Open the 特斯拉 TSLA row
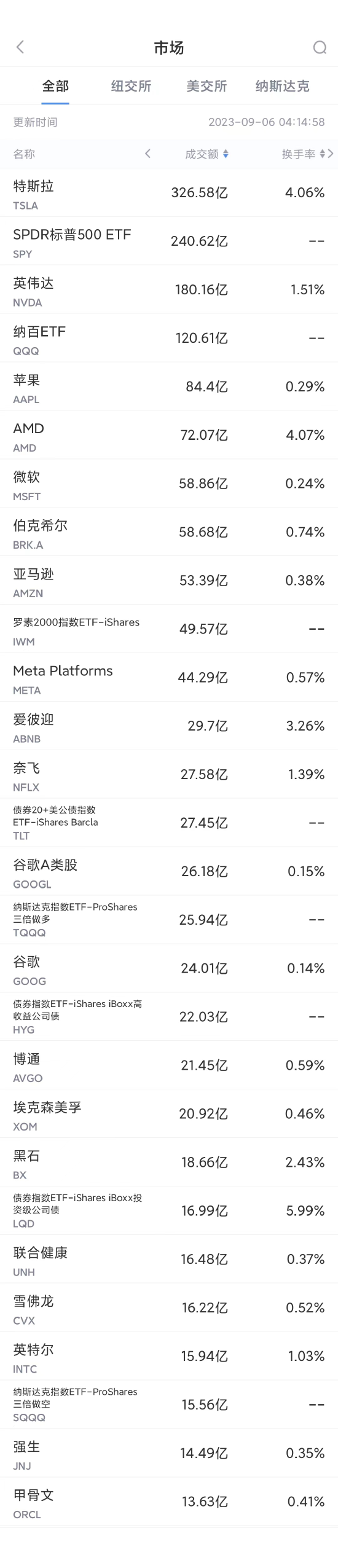Image resolution: width=338 pixels, height=1568 pixels. coord(169,193)
